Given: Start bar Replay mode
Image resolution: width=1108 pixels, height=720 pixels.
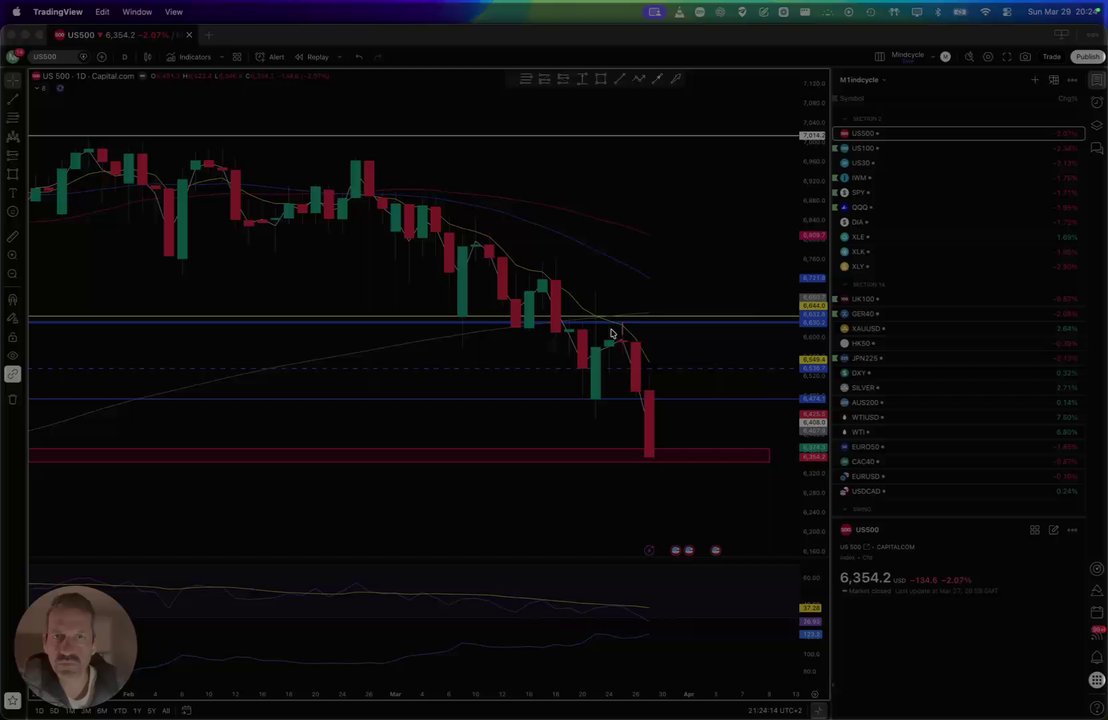Looking at the screenshot, I should pyautogui.click(x=312, y=57).
